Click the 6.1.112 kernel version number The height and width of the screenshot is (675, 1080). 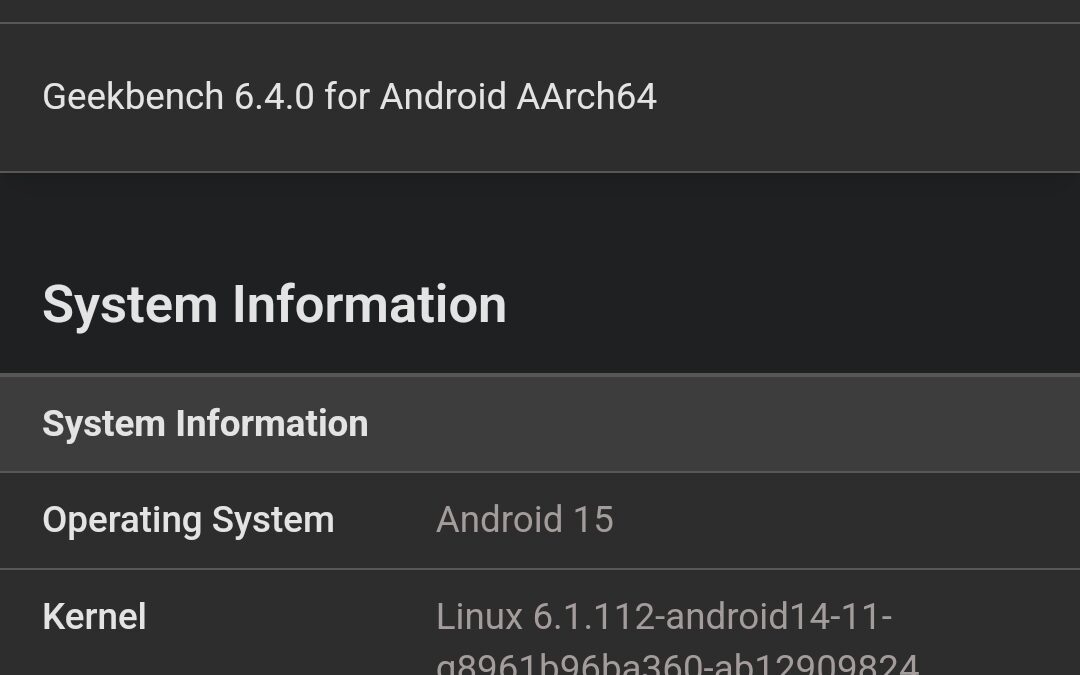click(x=594, y=617)
